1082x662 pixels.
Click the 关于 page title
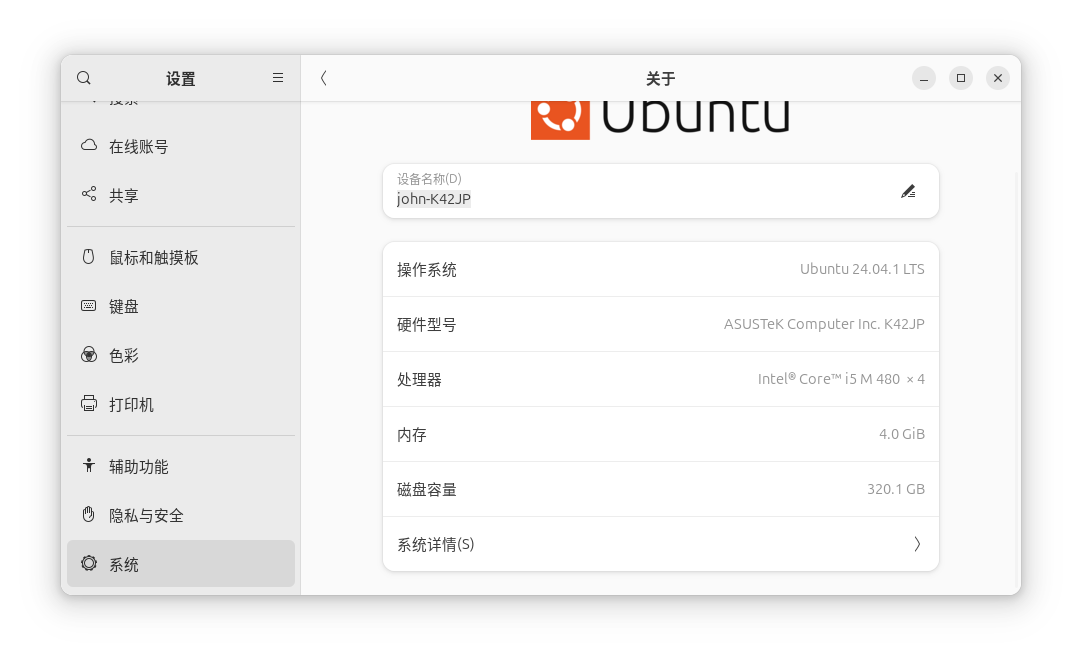point(660,79)
